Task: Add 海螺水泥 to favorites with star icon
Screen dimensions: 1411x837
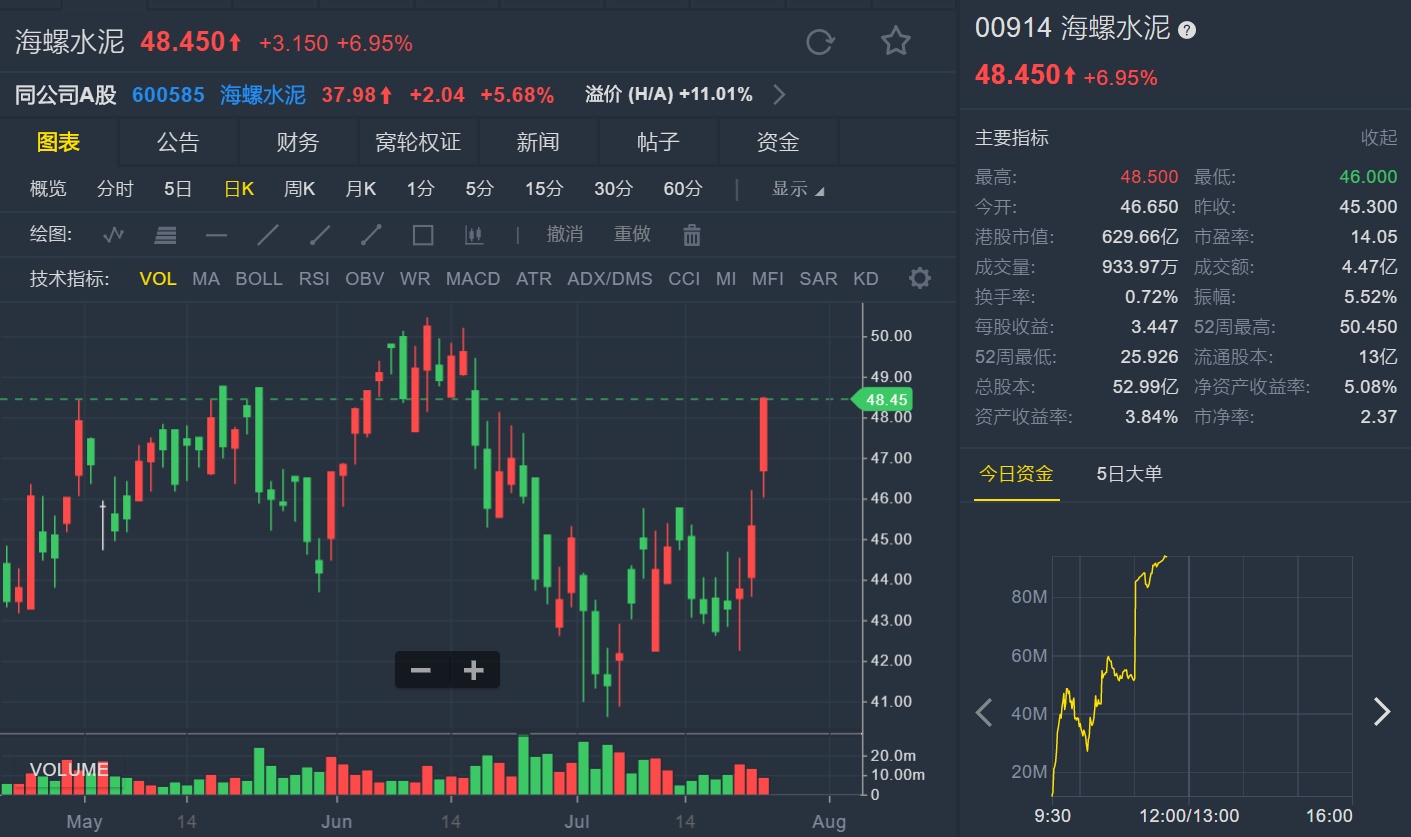Action: (895, 42)
